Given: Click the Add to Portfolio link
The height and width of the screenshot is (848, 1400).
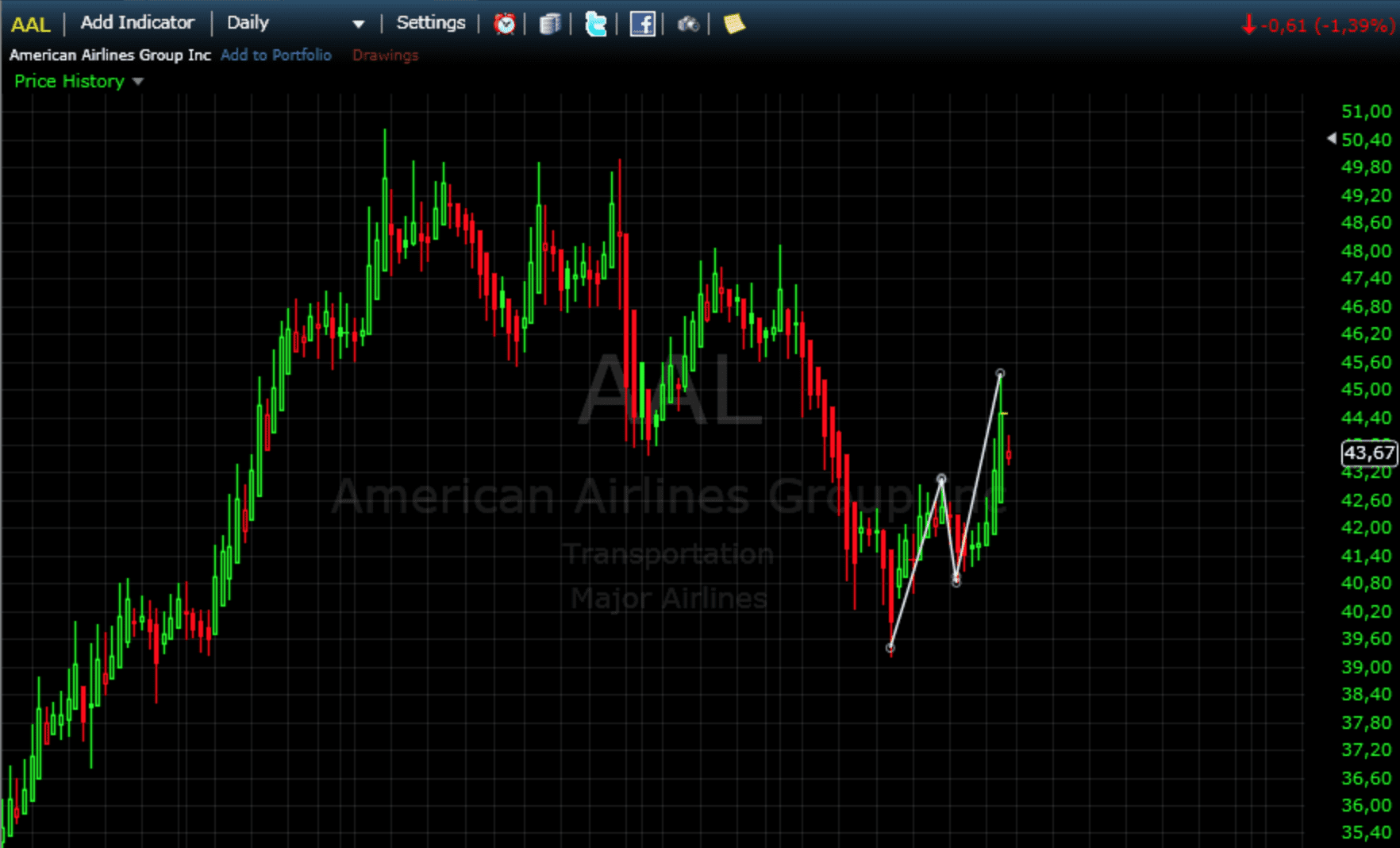Looking at the screenshot, I should [x=276, y=55].
